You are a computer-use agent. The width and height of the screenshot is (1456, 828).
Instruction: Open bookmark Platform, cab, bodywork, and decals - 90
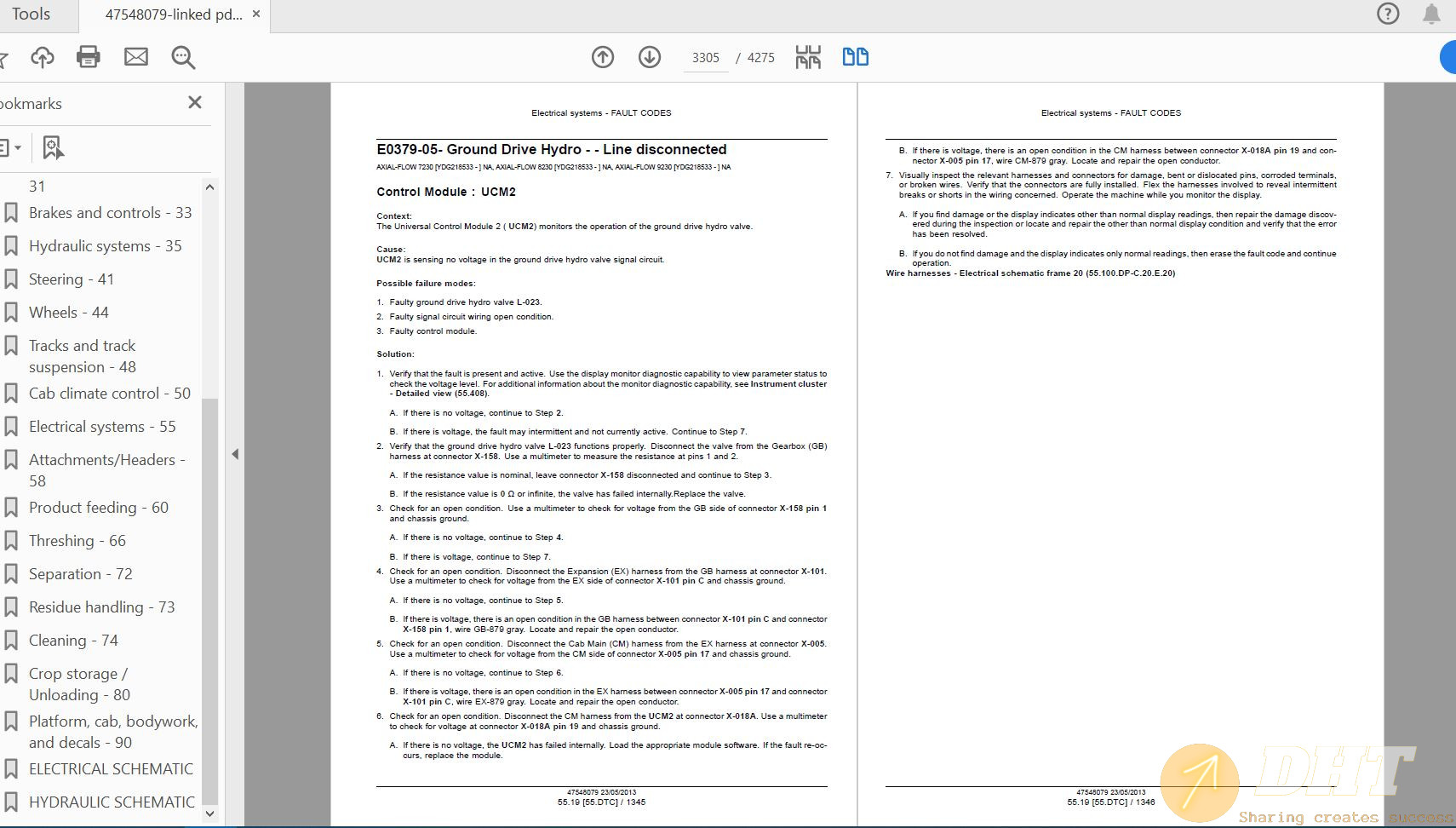coord(113,732)
